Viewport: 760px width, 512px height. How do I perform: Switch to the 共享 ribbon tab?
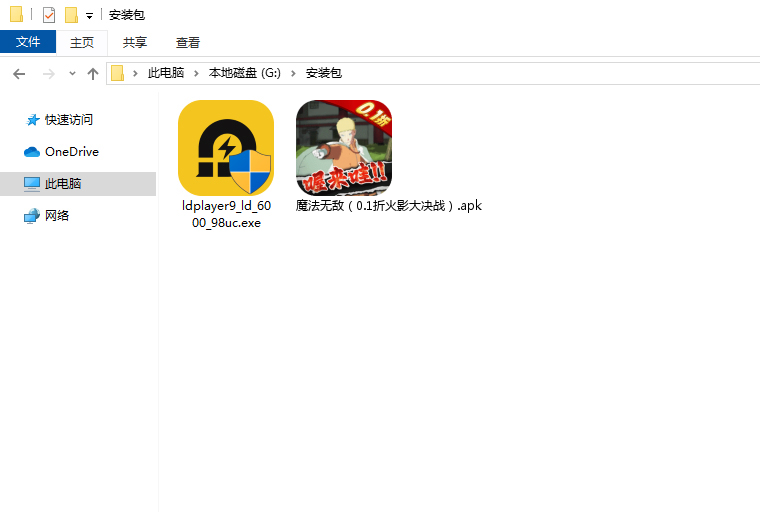click(x=135, y=42)
